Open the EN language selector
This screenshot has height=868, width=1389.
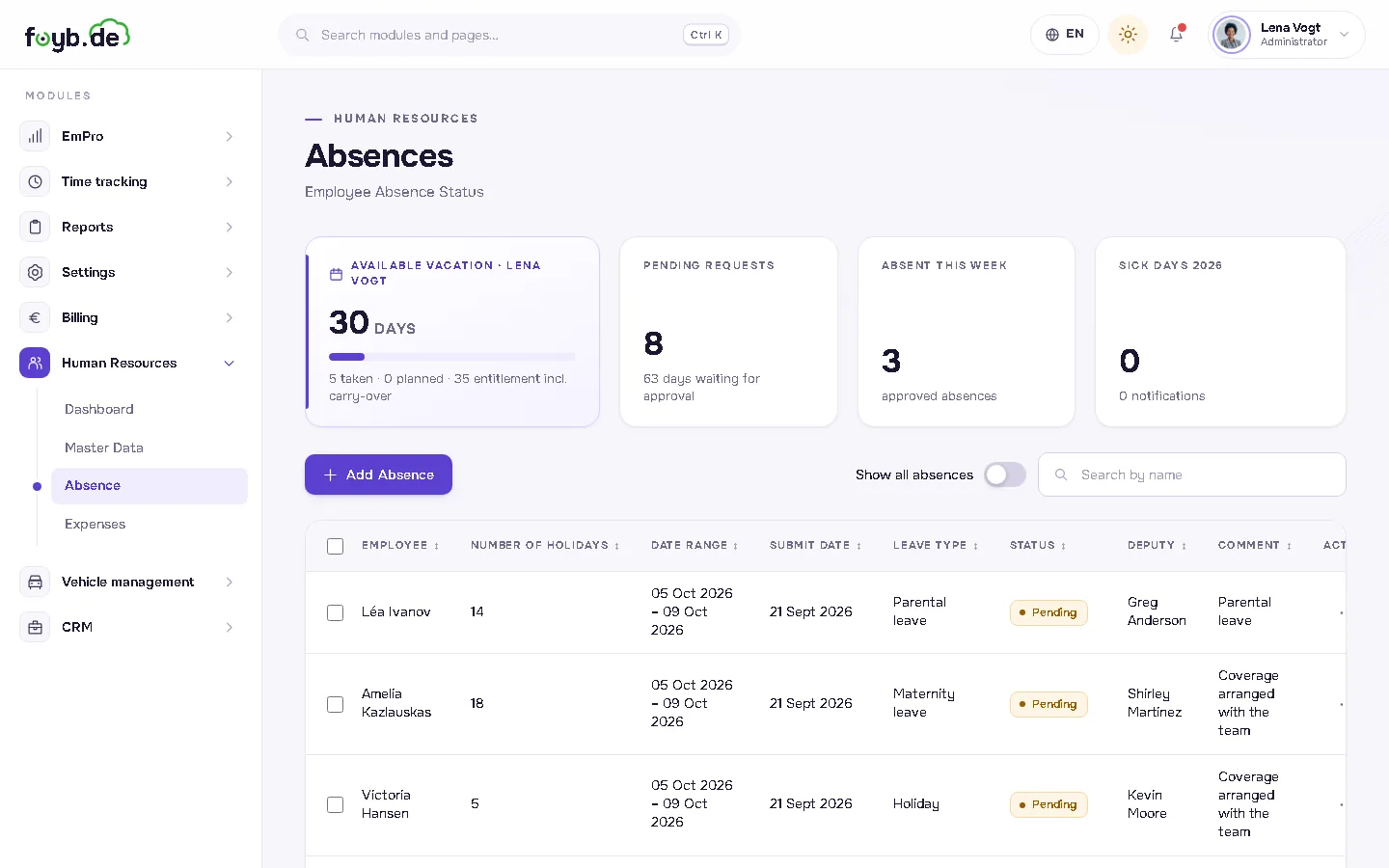point(1065,35)
